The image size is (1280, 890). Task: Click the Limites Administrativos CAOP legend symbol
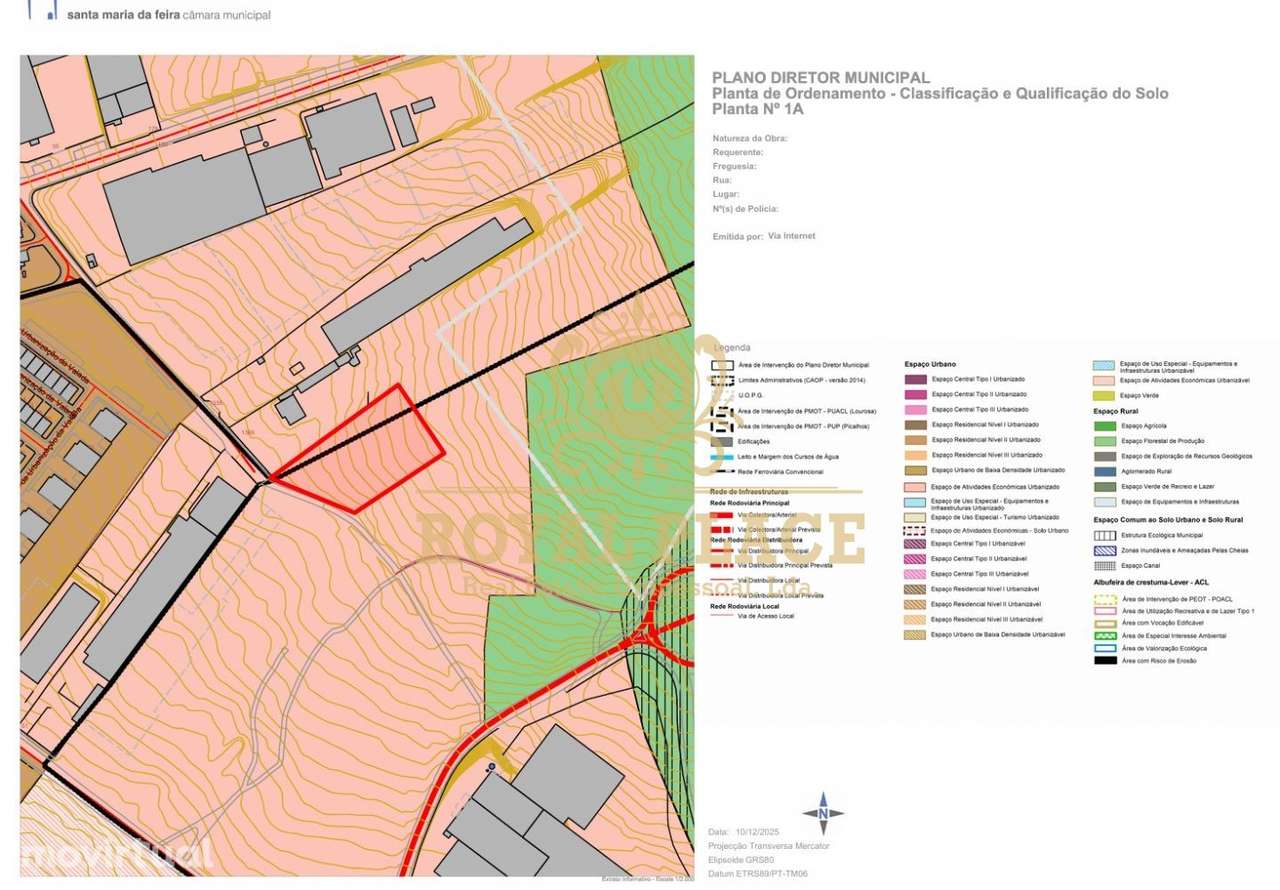point(722,381)
